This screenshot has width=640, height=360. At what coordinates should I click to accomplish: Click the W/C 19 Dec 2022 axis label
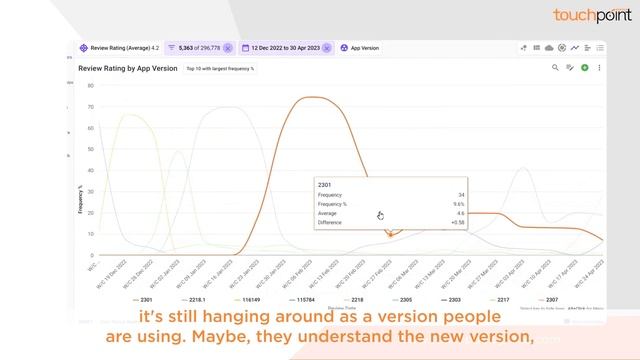click(x=112, y=273)
